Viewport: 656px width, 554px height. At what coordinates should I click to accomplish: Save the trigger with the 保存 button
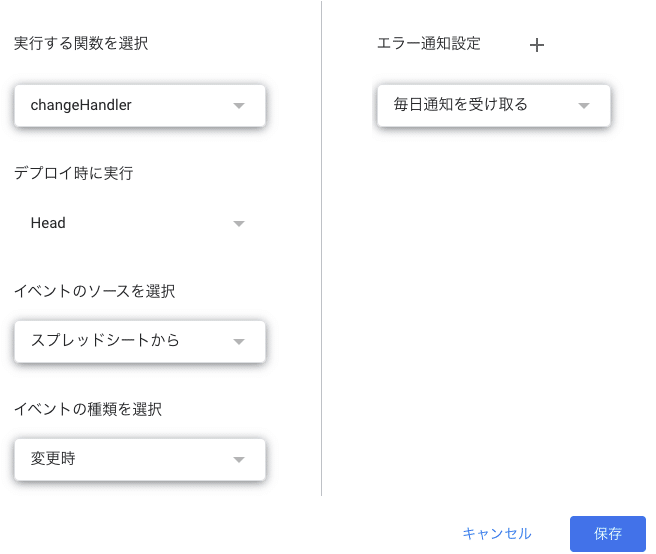(x=607, y=534)
